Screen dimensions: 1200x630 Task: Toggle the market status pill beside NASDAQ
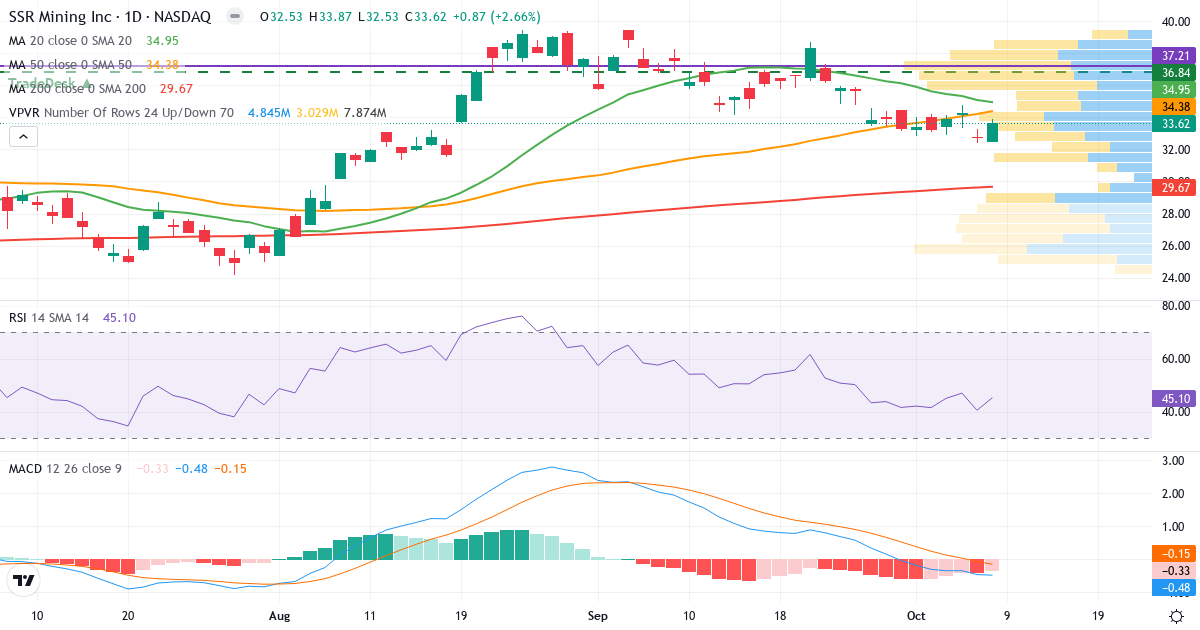coord(234,17)
